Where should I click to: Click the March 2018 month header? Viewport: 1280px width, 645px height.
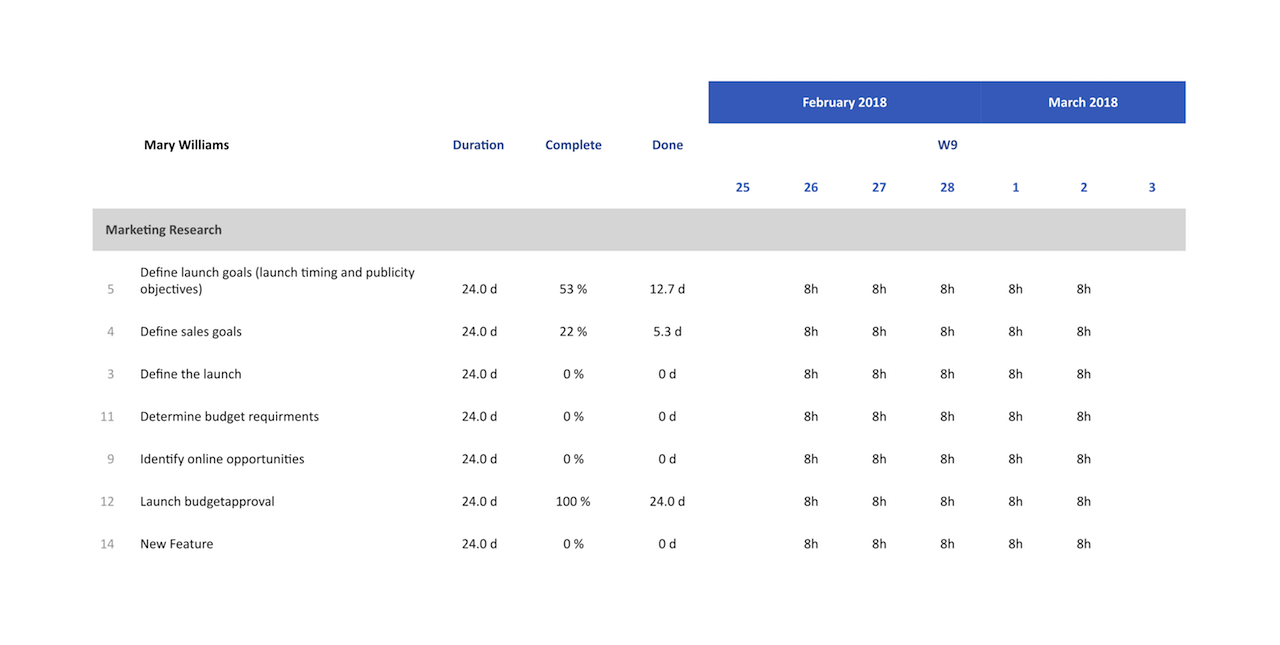pyautogui.click(x=1082, y=102)
